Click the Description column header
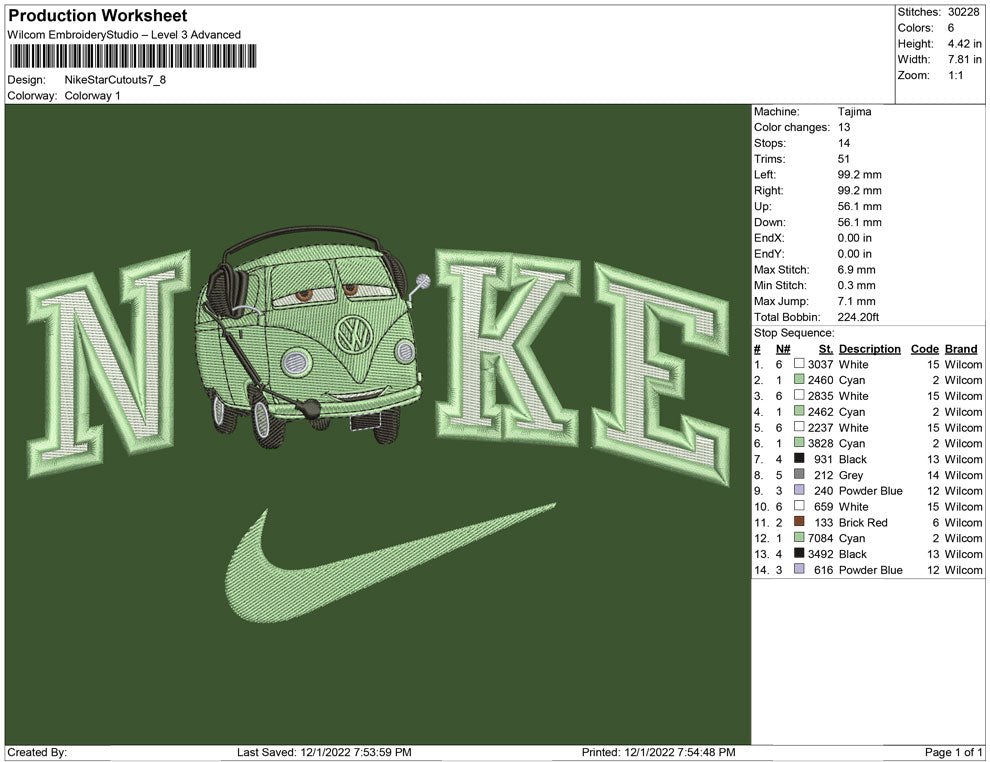990x762 pixels. (869, 349)
